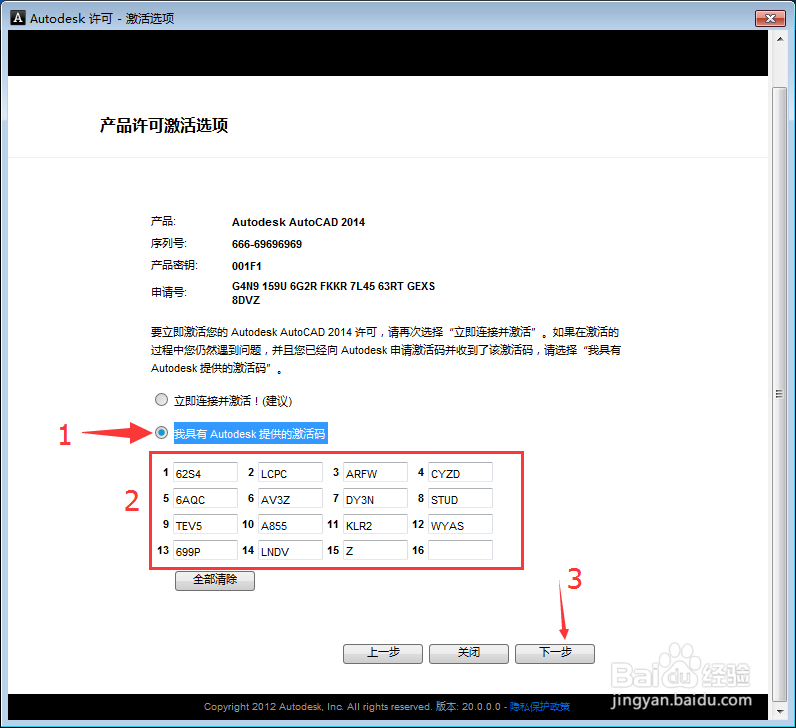Click the 关闭 close button

[x=469, y=653]
